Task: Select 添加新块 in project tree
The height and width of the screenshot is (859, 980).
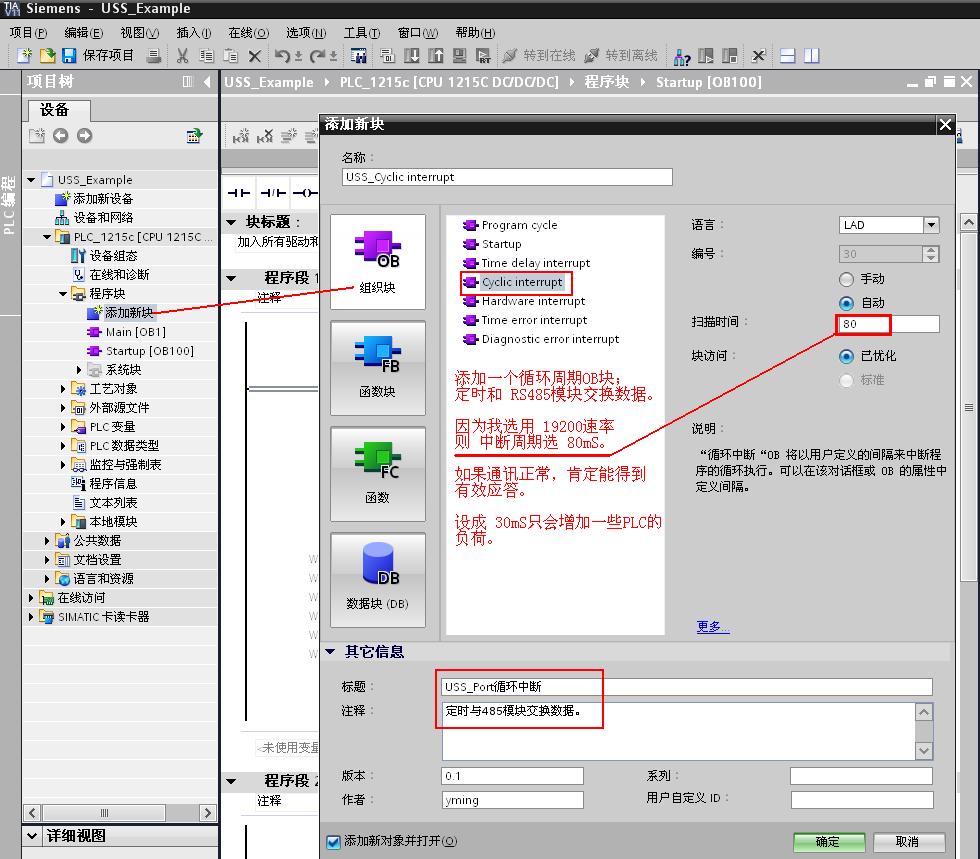Action: (x=129, y=313)
